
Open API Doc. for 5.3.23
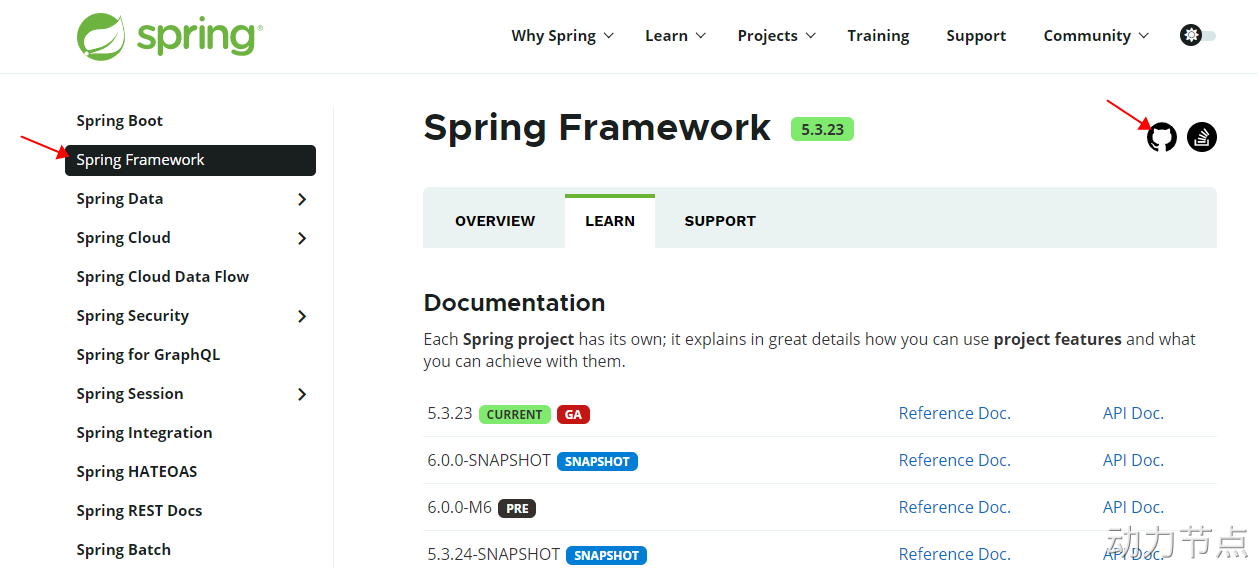(x=1133, y=413)
